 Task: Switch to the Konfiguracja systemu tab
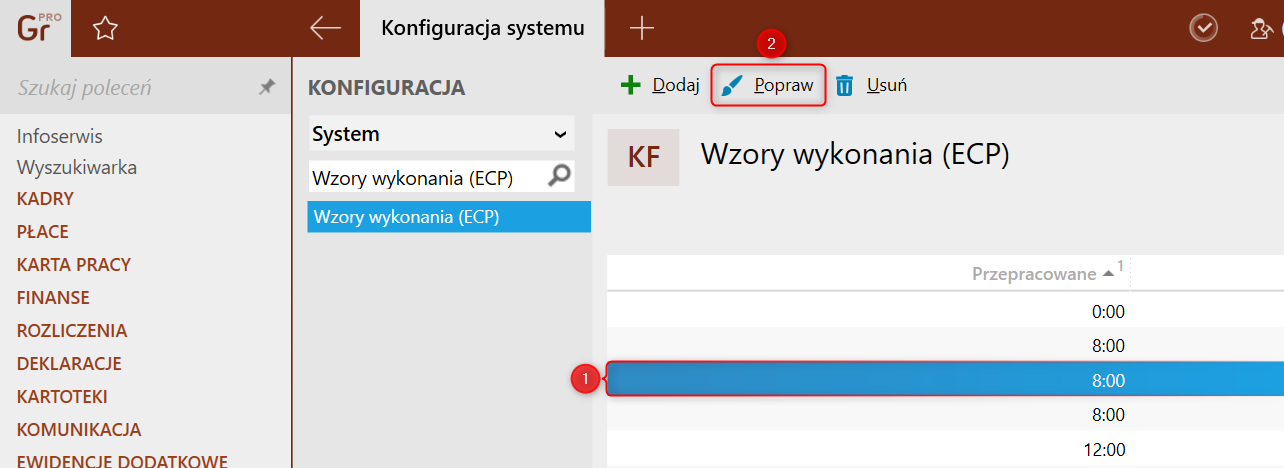point(483,28)
